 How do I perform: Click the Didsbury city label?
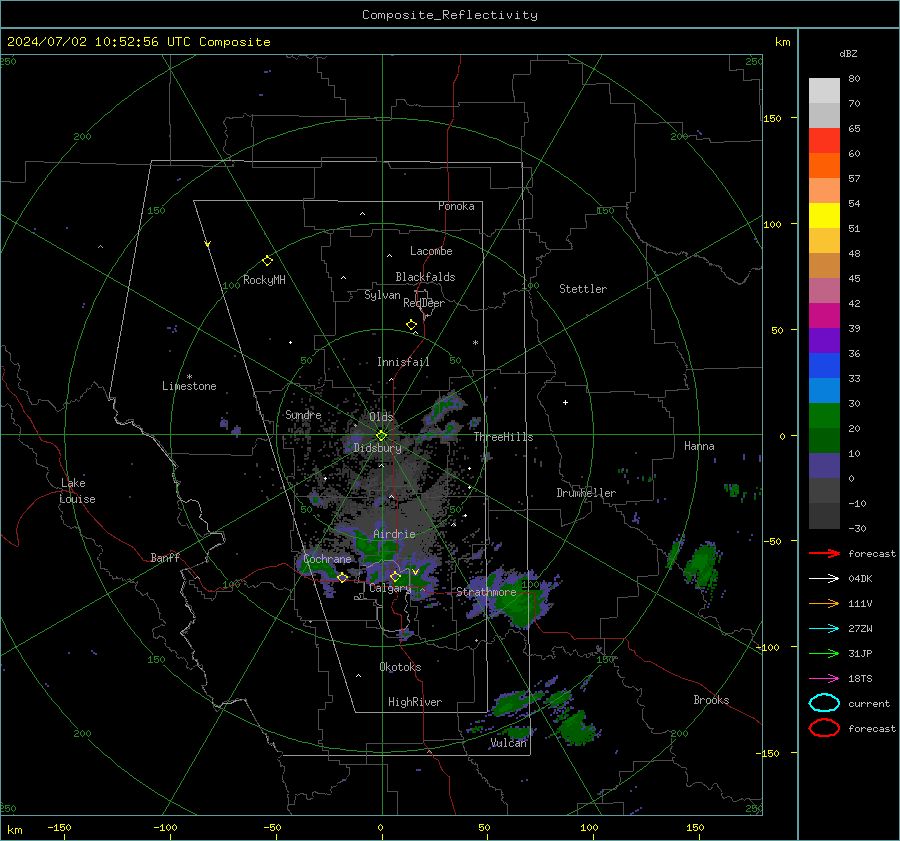(377, 448)
